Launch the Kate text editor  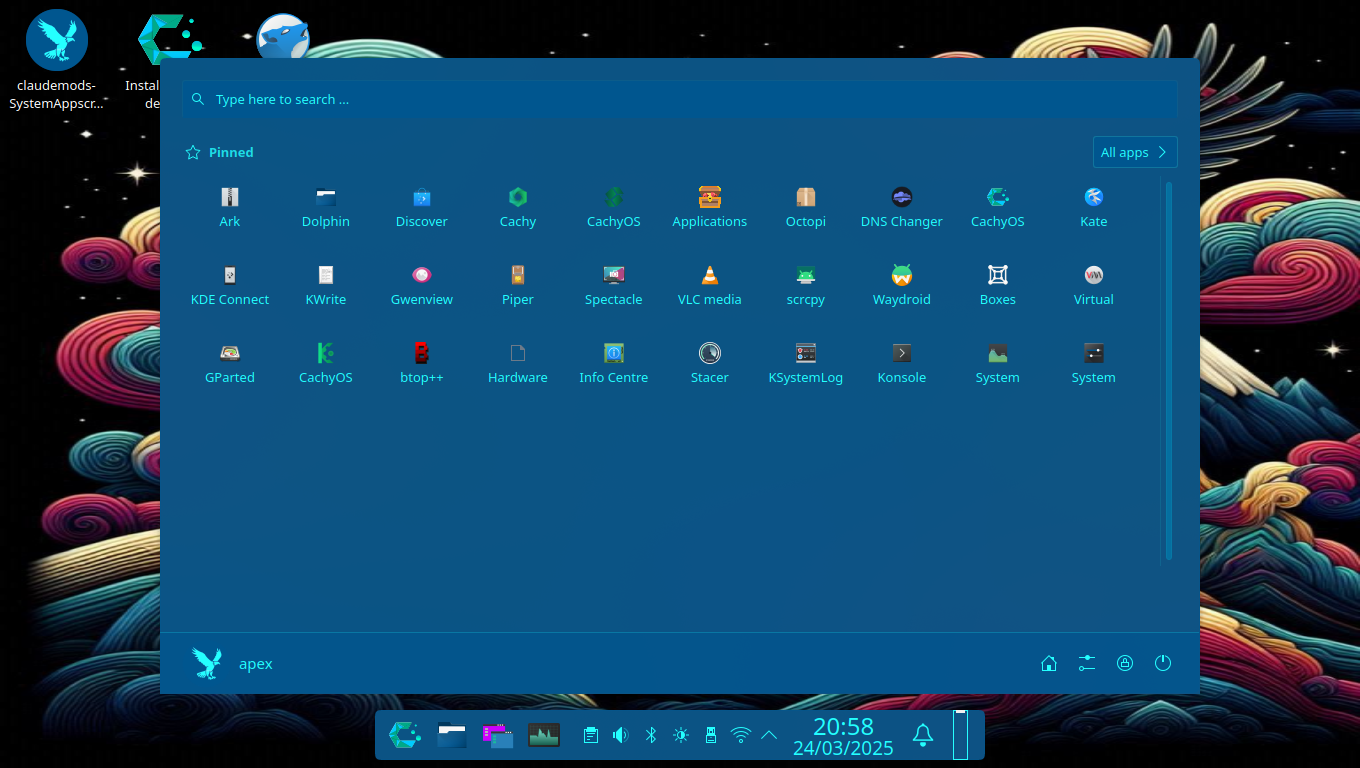[1094, 207]
